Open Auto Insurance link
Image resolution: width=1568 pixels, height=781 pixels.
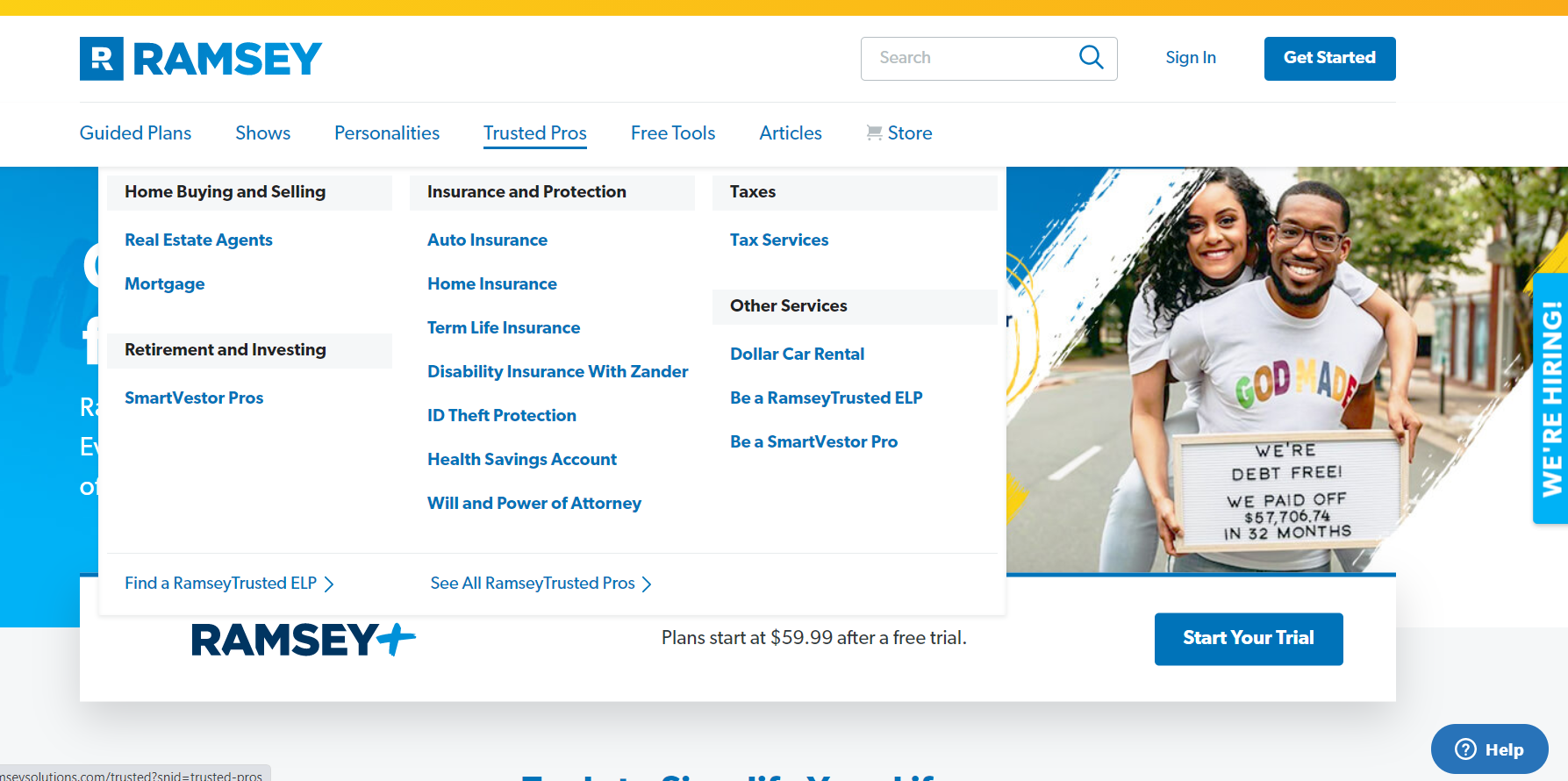pos(487,240)
